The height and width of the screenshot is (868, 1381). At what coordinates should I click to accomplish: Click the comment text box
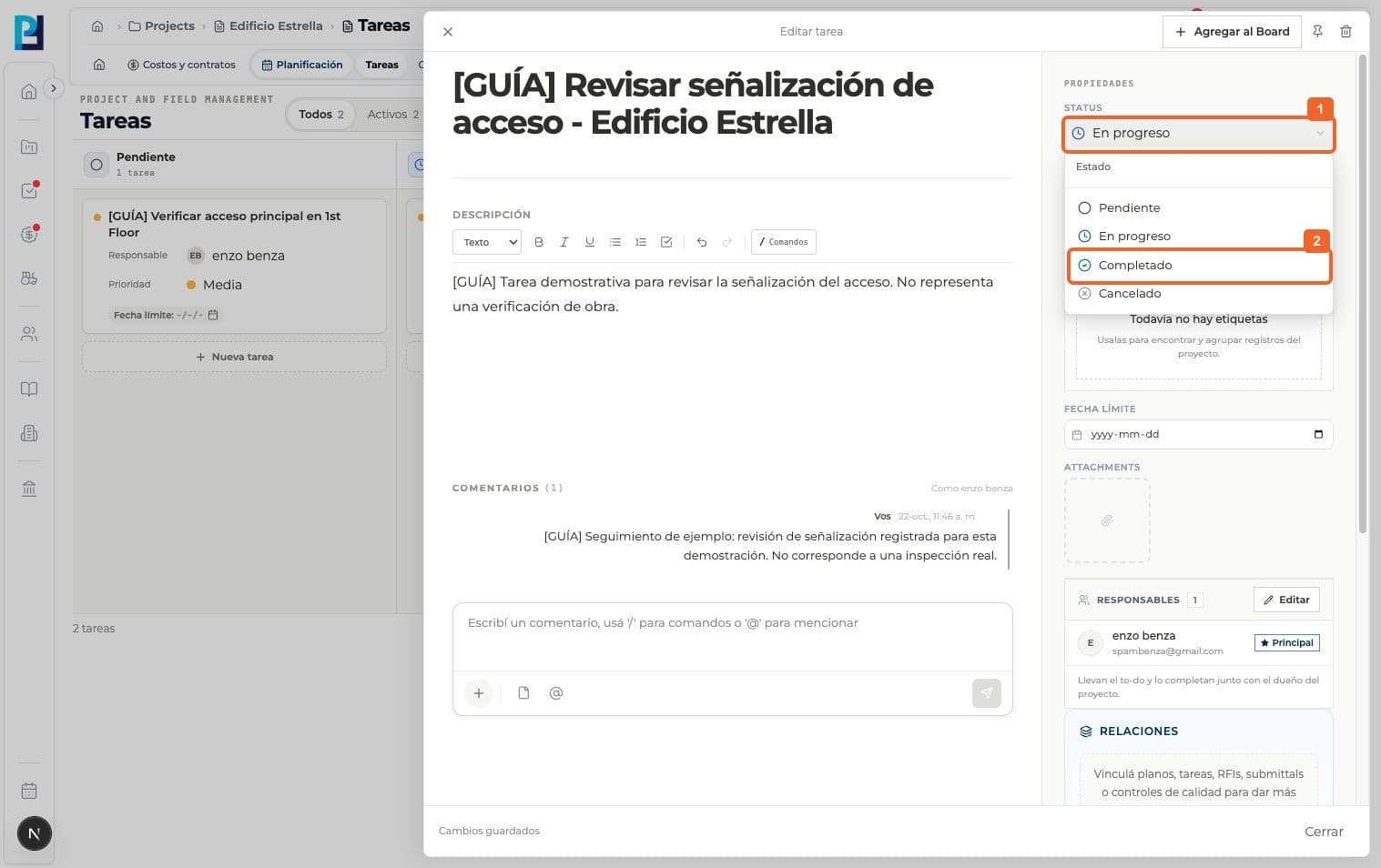pyautogui.click(x=732, y=637)
